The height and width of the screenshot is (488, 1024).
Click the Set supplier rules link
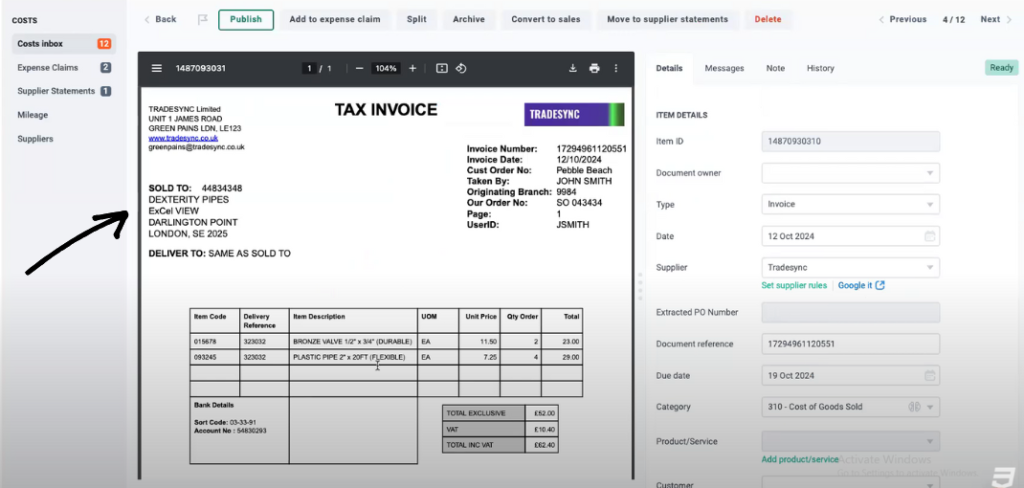point(795,285)
